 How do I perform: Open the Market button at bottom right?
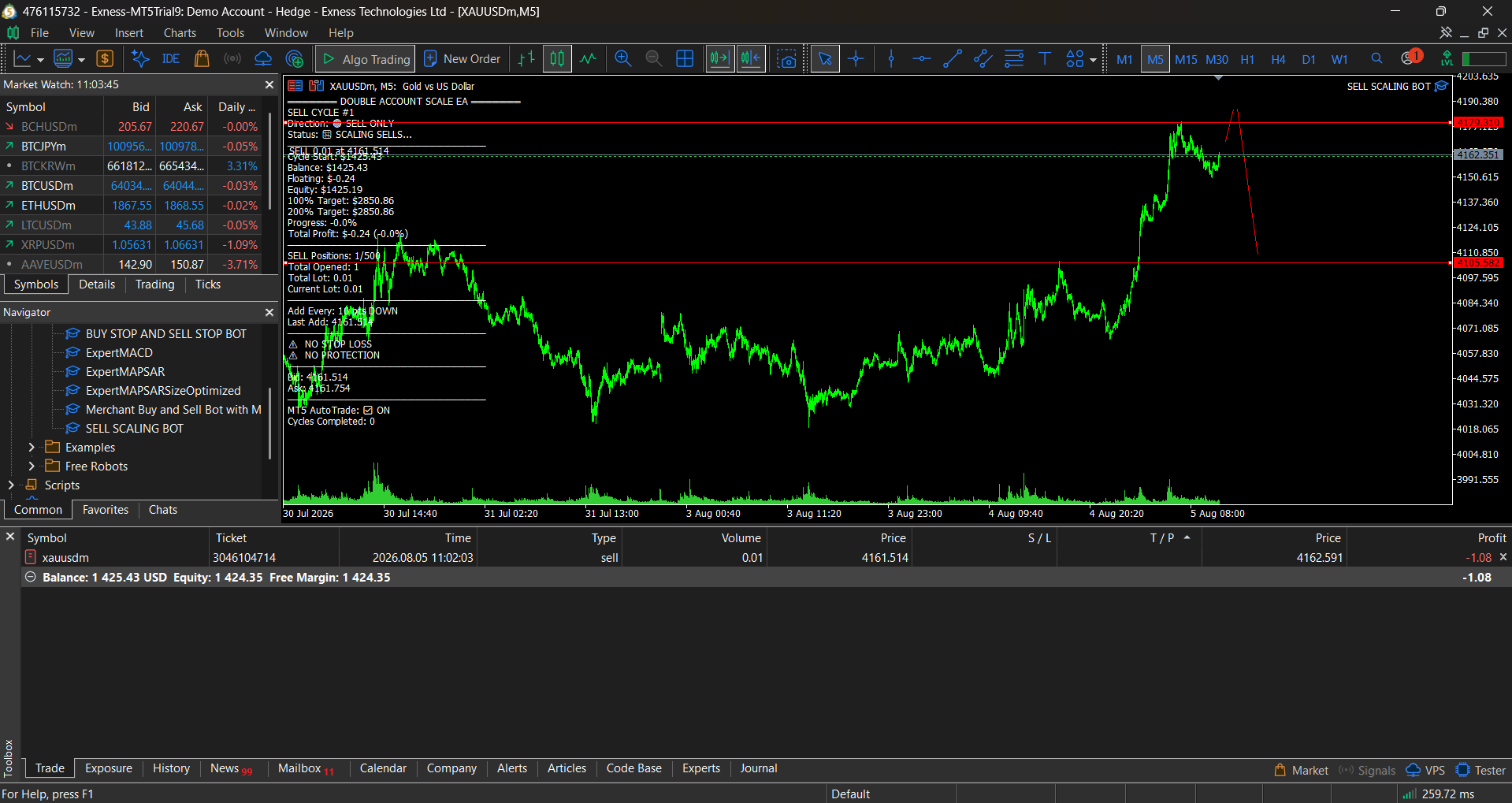pyautogui.click(x=1302, y=771)
